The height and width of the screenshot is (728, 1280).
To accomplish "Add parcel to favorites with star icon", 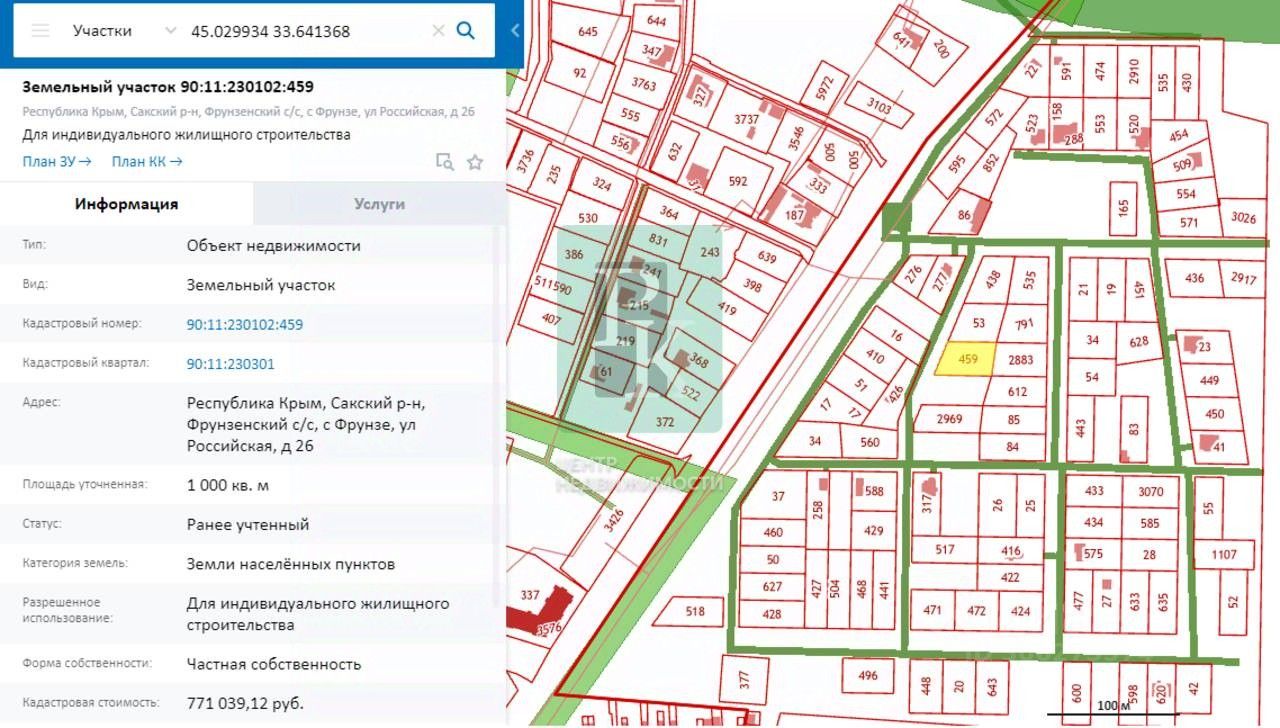I will (475, 162).
